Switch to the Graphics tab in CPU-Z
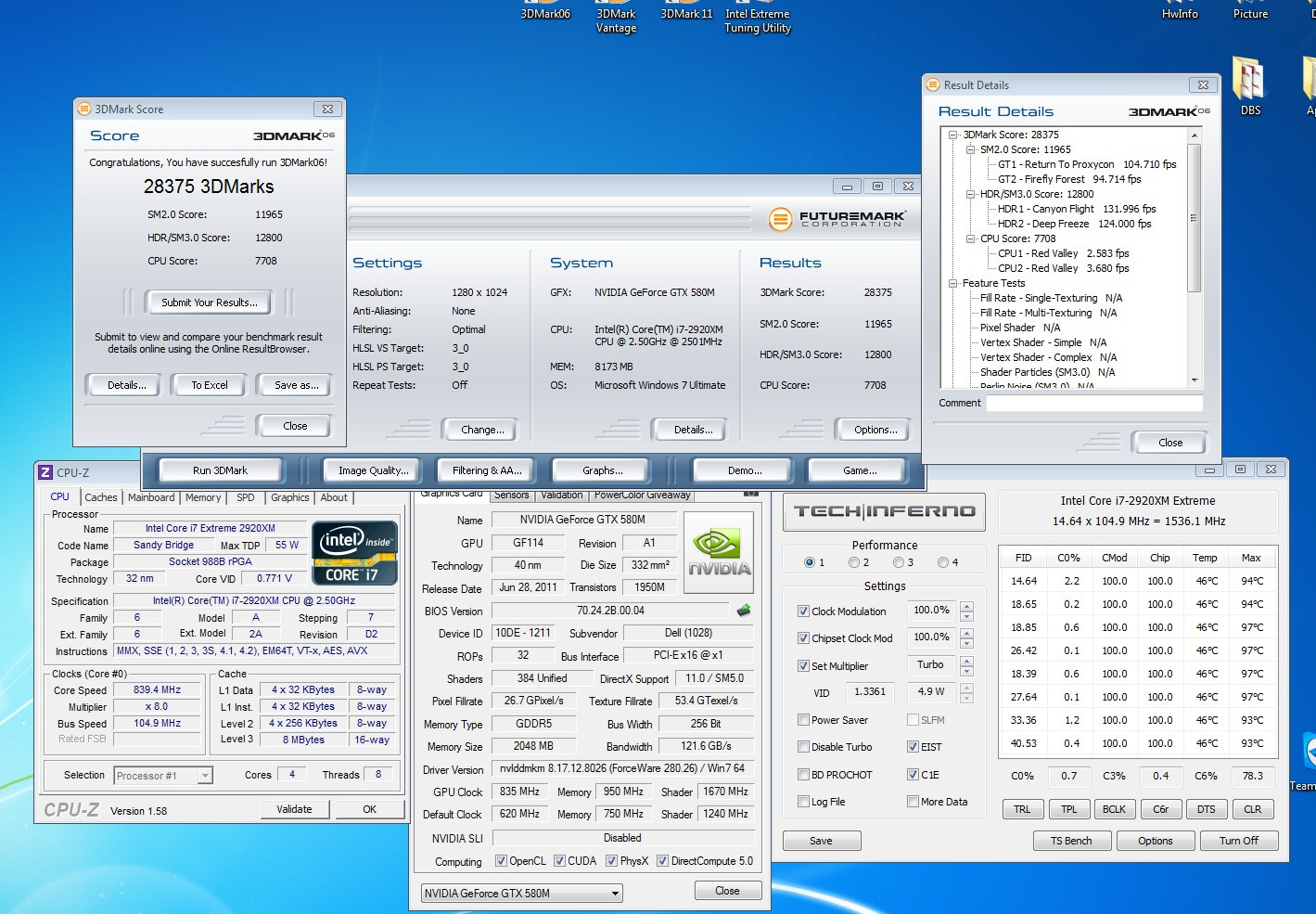This screenshot has width=1316, height=914. click(x=290, y=497)
